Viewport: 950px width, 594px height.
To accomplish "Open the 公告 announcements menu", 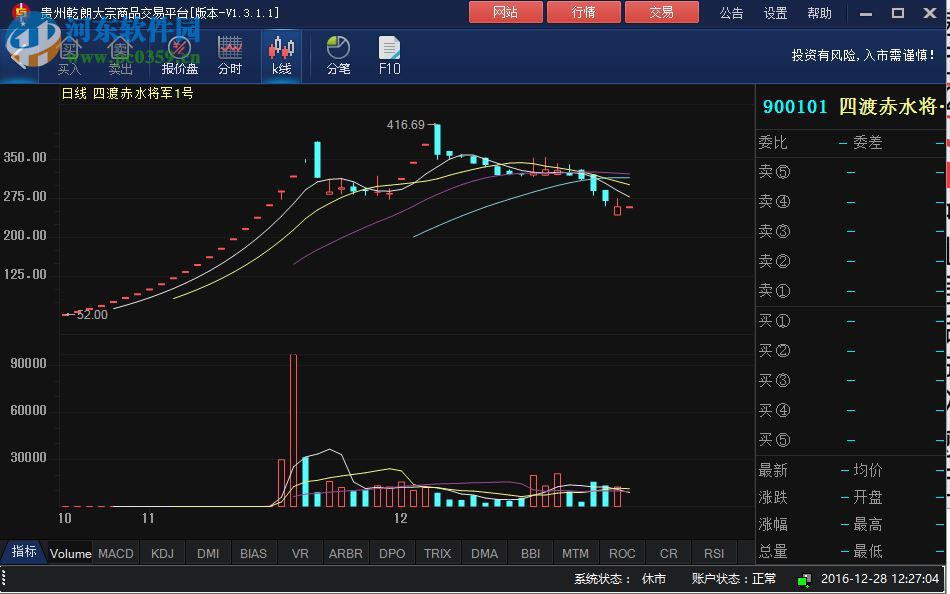I will tap(731, 13).
